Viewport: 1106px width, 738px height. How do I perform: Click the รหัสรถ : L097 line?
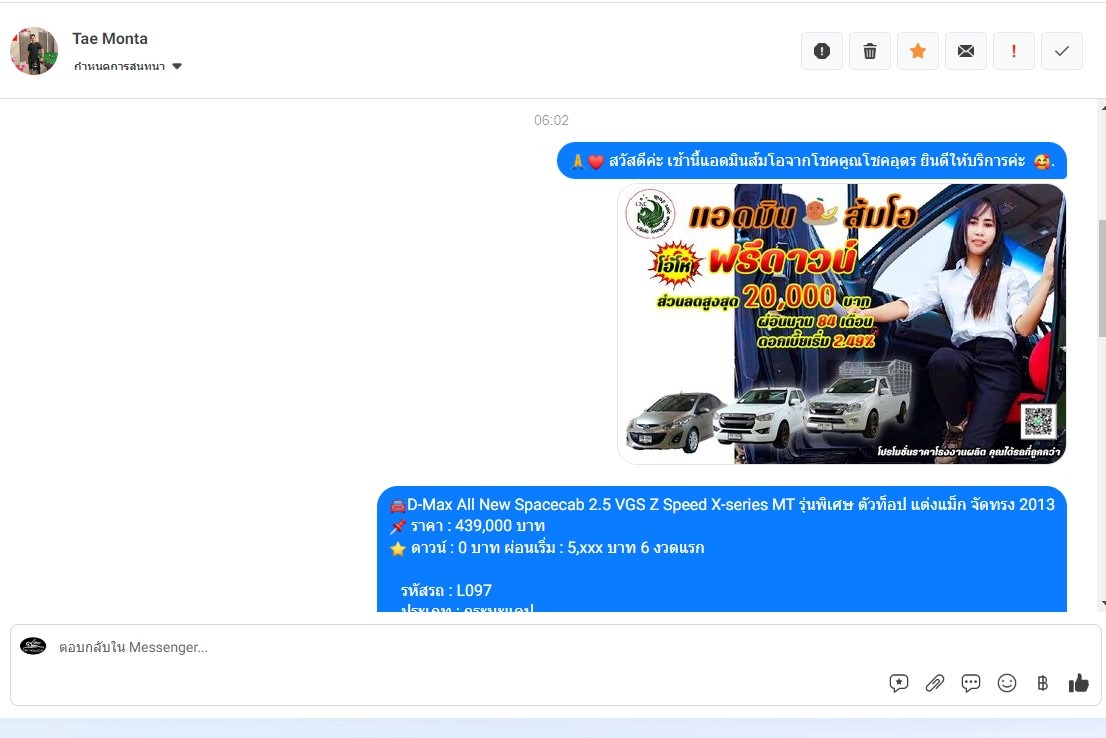coord(446,591)
